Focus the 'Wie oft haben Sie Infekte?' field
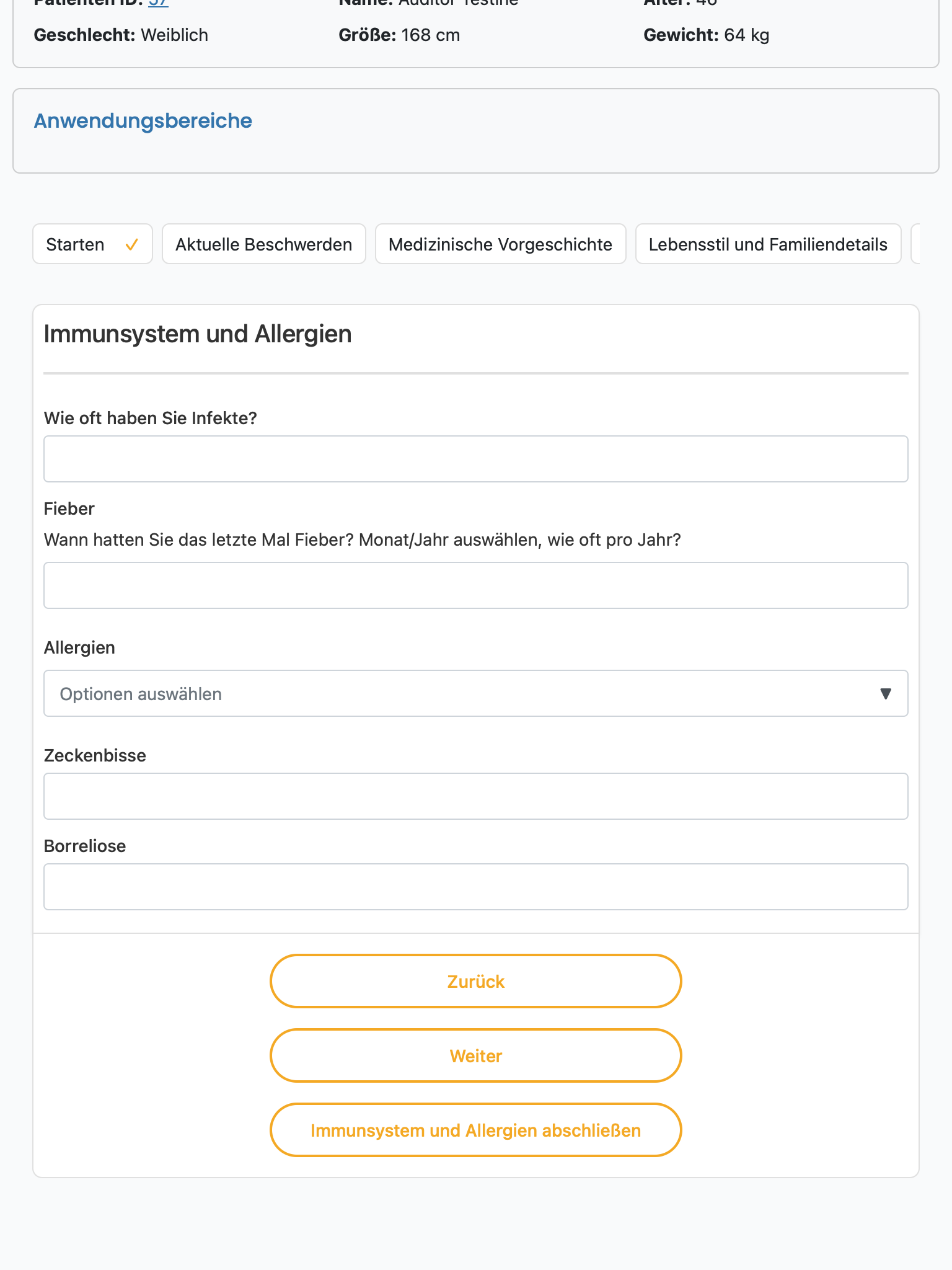 coord(476,459)
